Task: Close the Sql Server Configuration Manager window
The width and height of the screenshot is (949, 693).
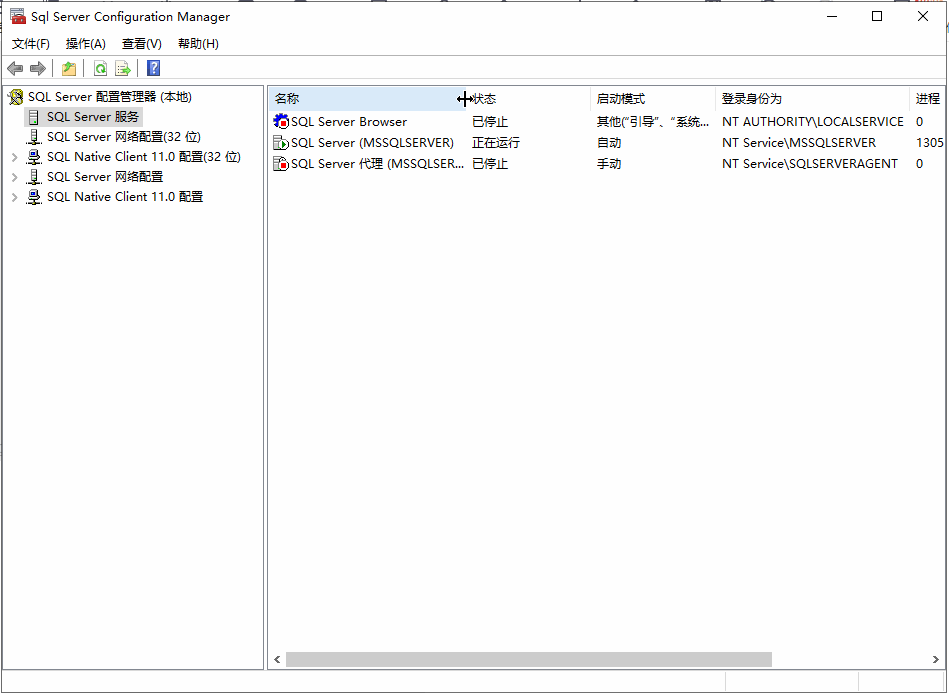Action: (x=922, y=17)
